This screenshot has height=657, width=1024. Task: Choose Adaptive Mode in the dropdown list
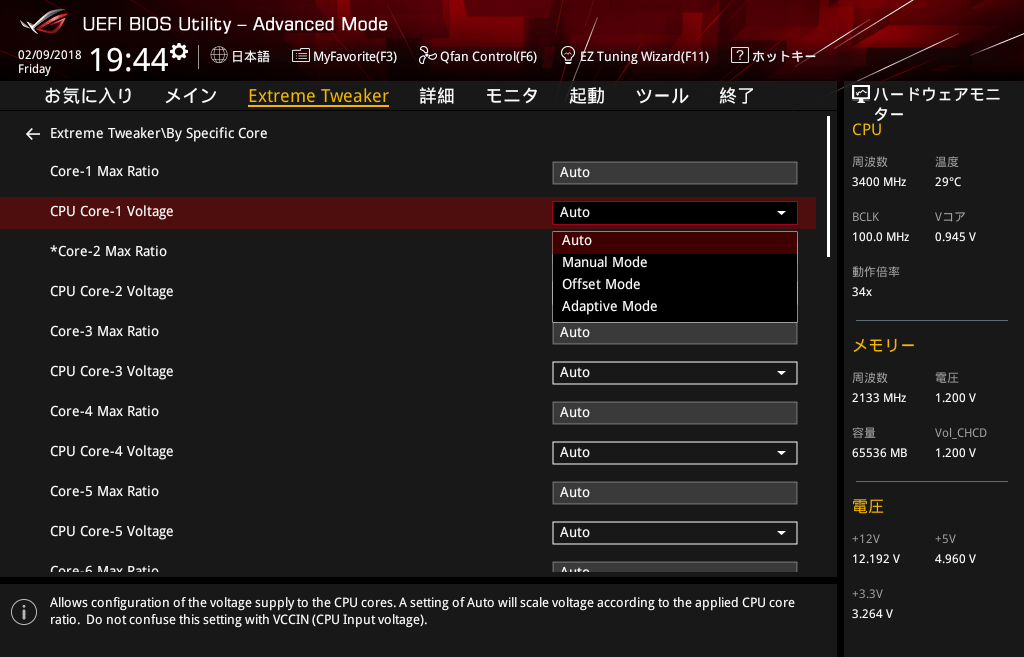pyautogui.click(x=675, y=306)
